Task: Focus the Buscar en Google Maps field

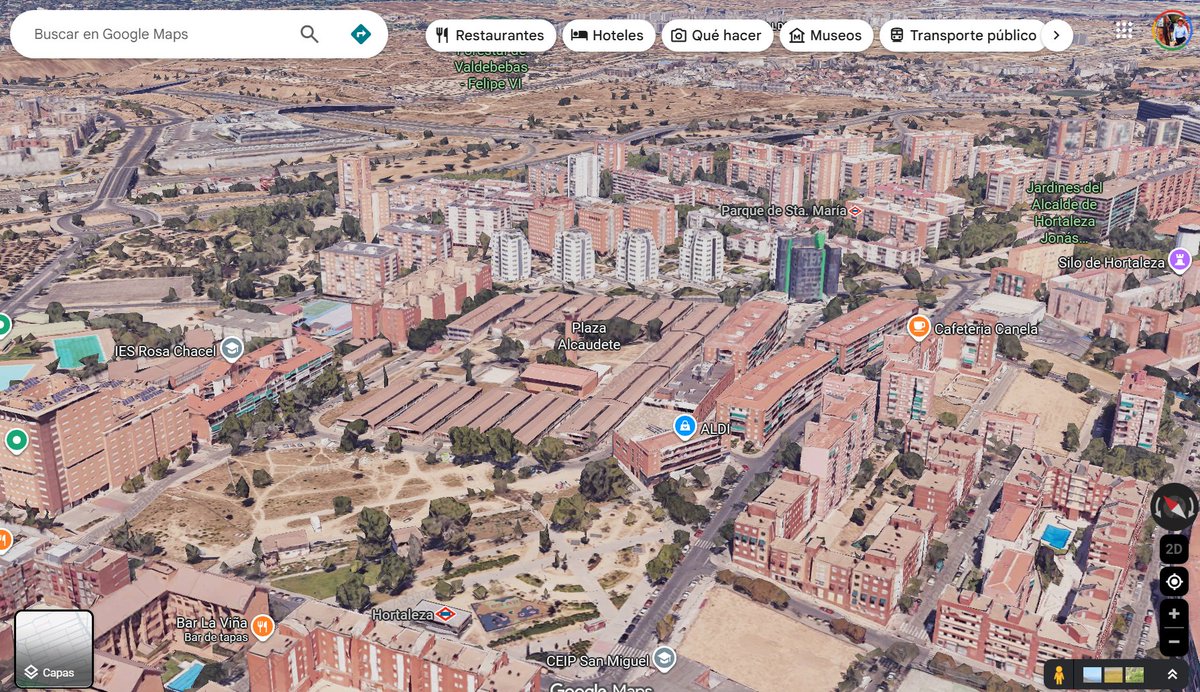Action: tap(160, 34)
